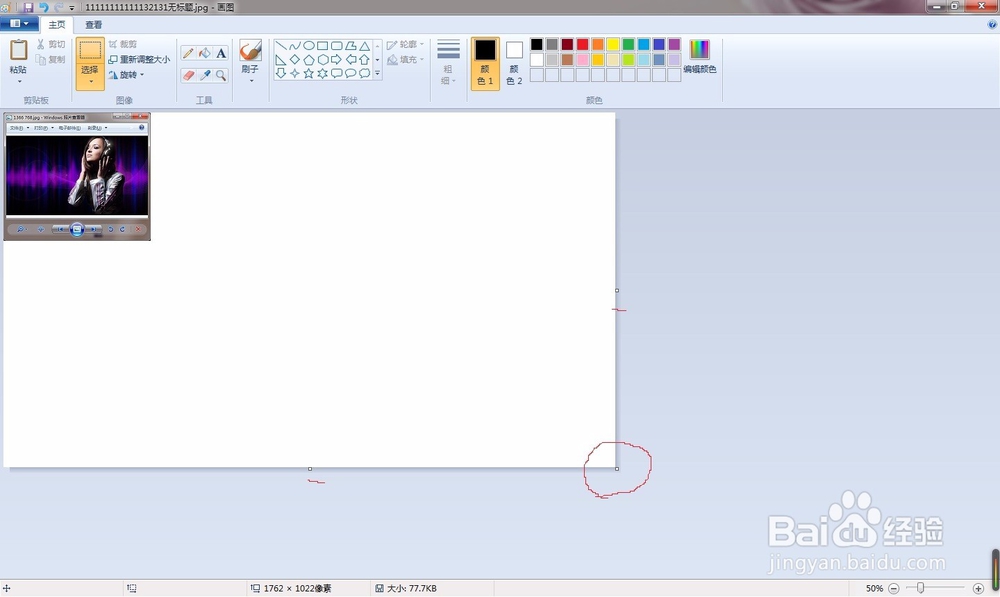Open the 填充 (Fill) dropdown
Screen dimensions: 1000x597
[406, 59]
